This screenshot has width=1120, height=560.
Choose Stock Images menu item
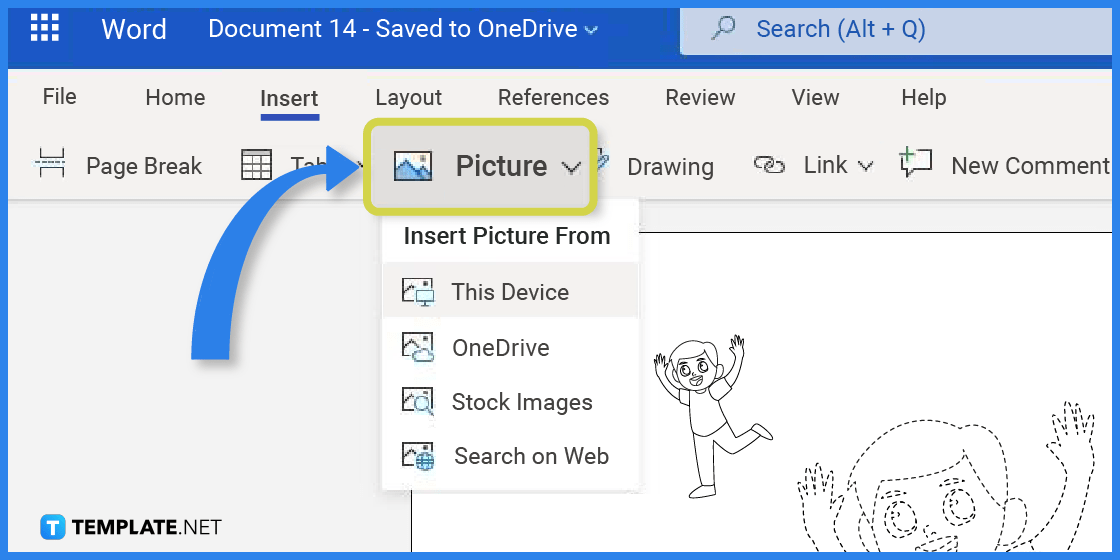click(x=510, y=402)
